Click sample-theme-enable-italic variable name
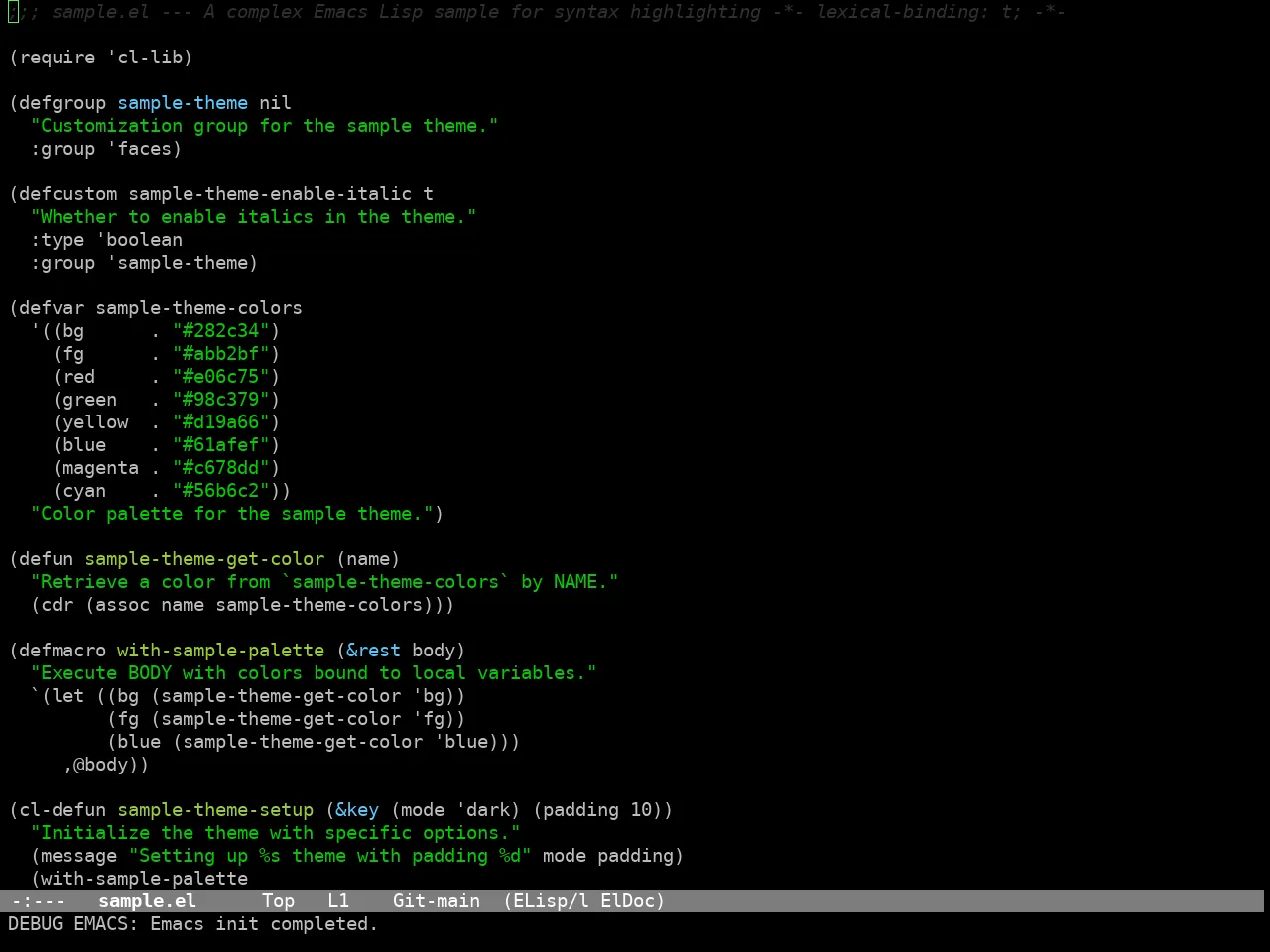The height and width of the screenshot is (952, 1270). pos(270,194)
